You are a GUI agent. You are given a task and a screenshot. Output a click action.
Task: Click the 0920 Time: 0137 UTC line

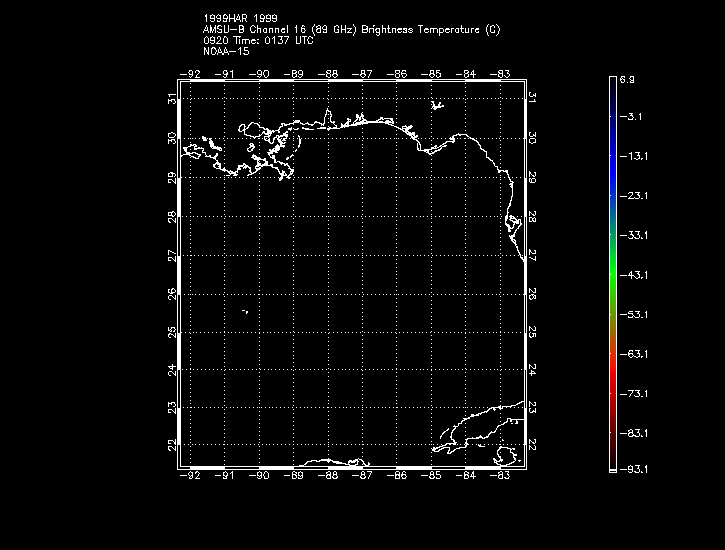pos(258,40)
